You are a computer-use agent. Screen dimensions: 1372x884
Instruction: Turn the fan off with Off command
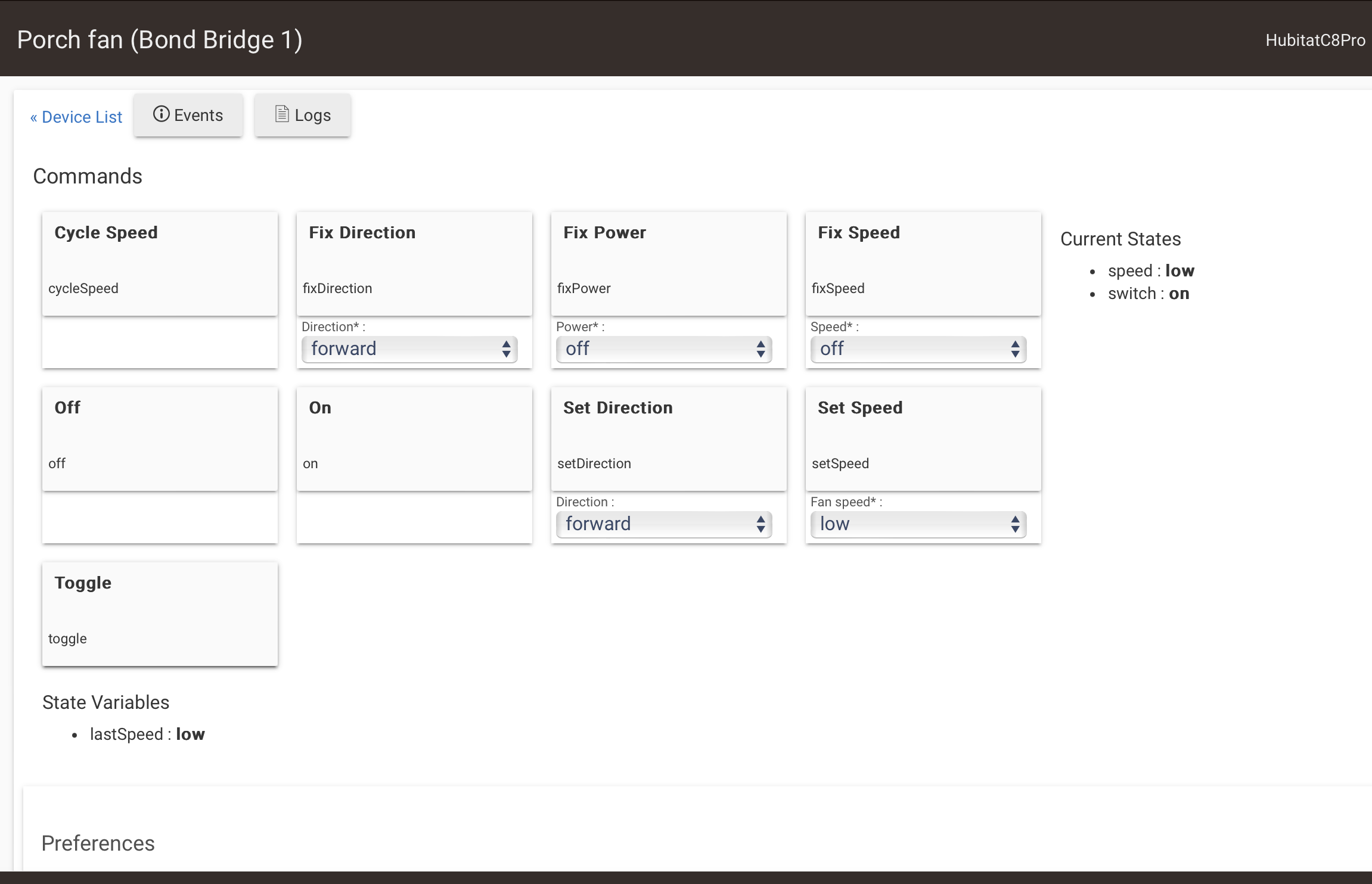(160, 438)
